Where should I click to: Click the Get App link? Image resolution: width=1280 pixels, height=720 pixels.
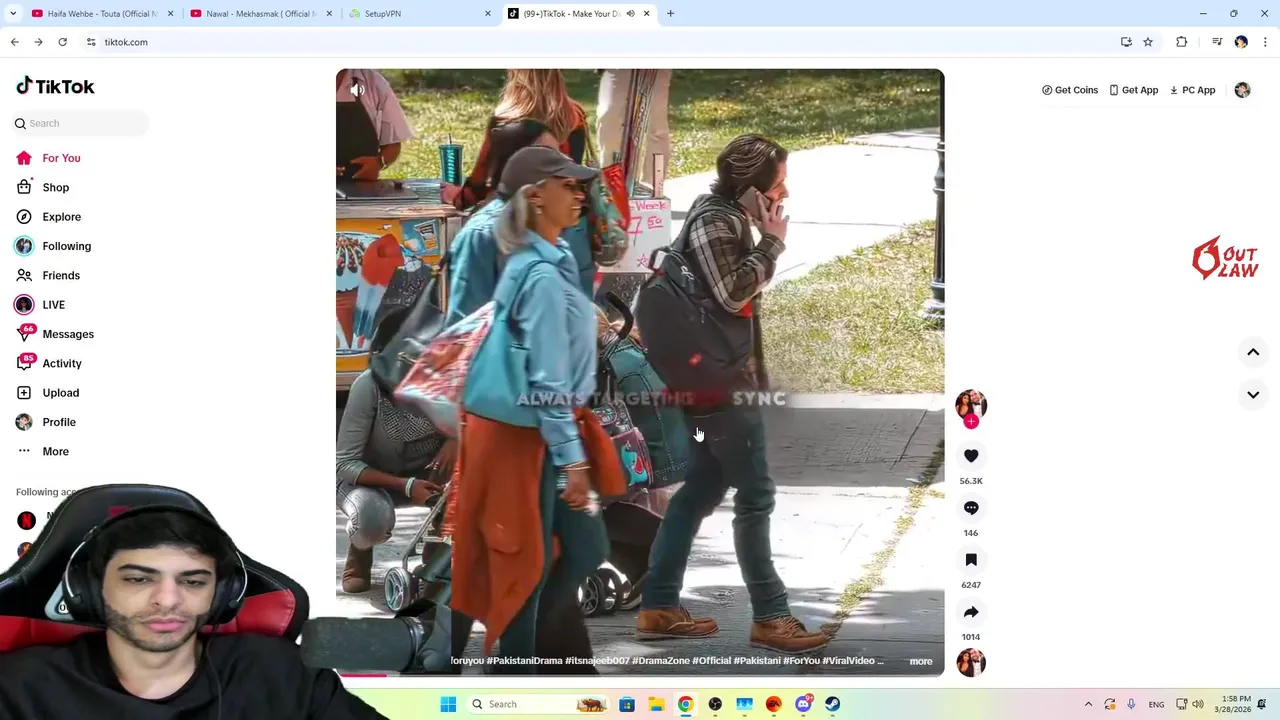(x=1133, y=90)
